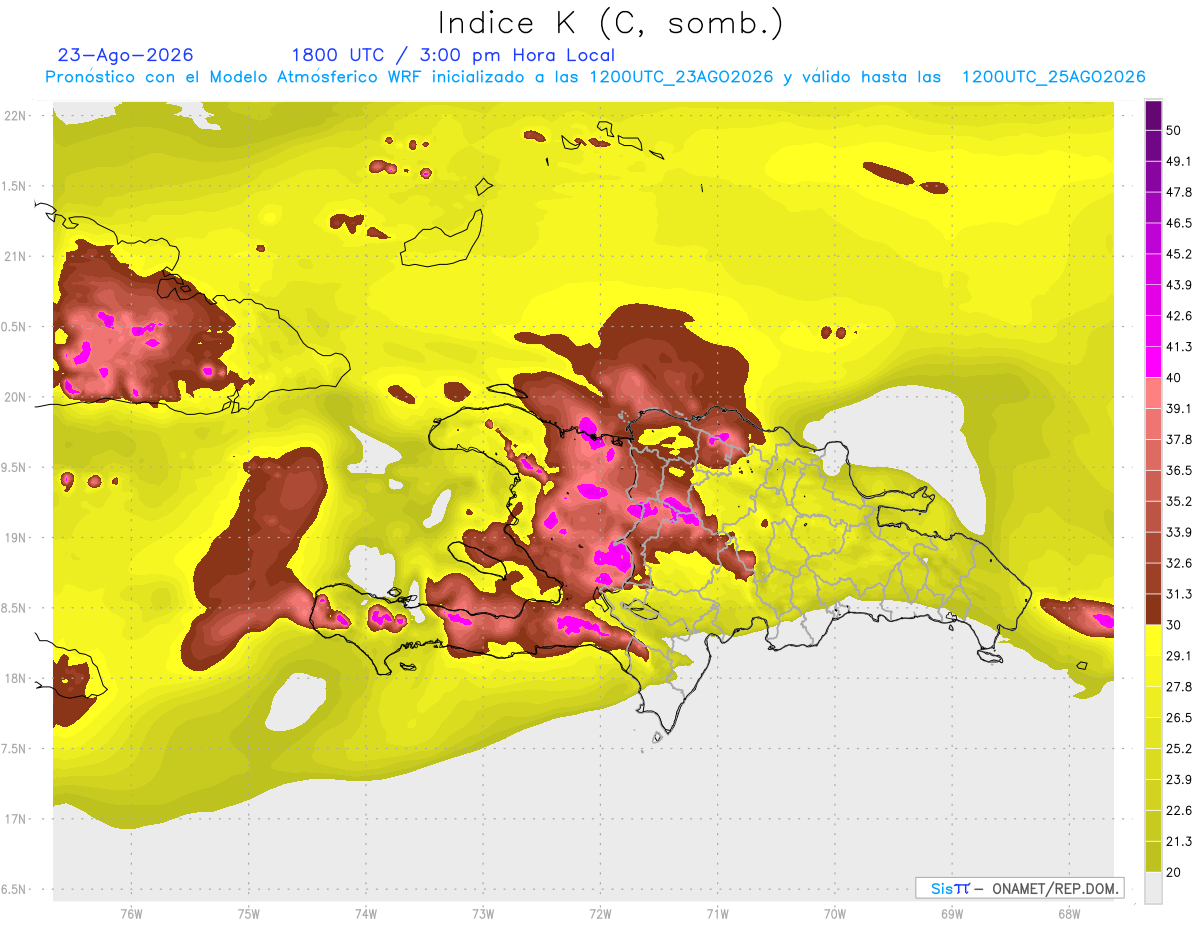Click the "70W" longitude label
1200x927 pixels.
(835, 913)
